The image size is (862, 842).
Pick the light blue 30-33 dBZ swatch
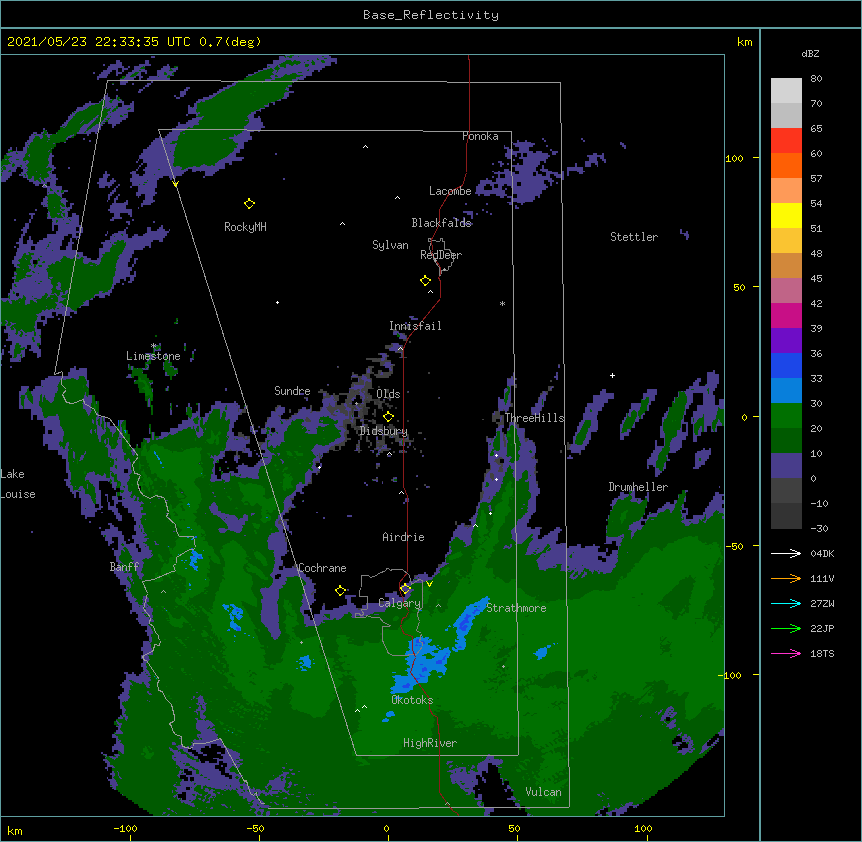[x=786, y=391]
